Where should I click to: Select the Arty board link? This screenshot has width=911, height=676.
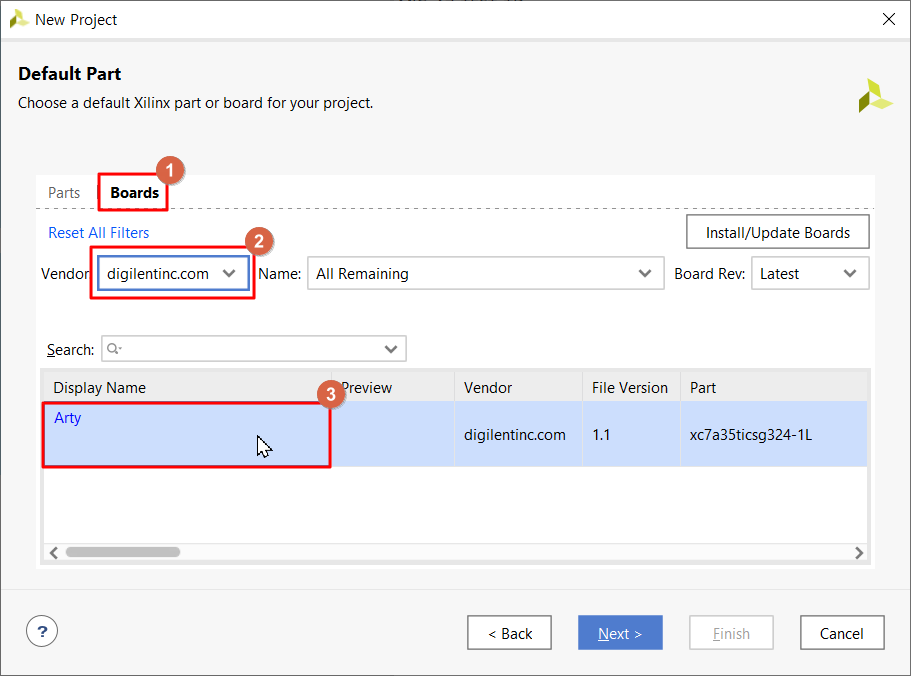[x=67, y=418]
